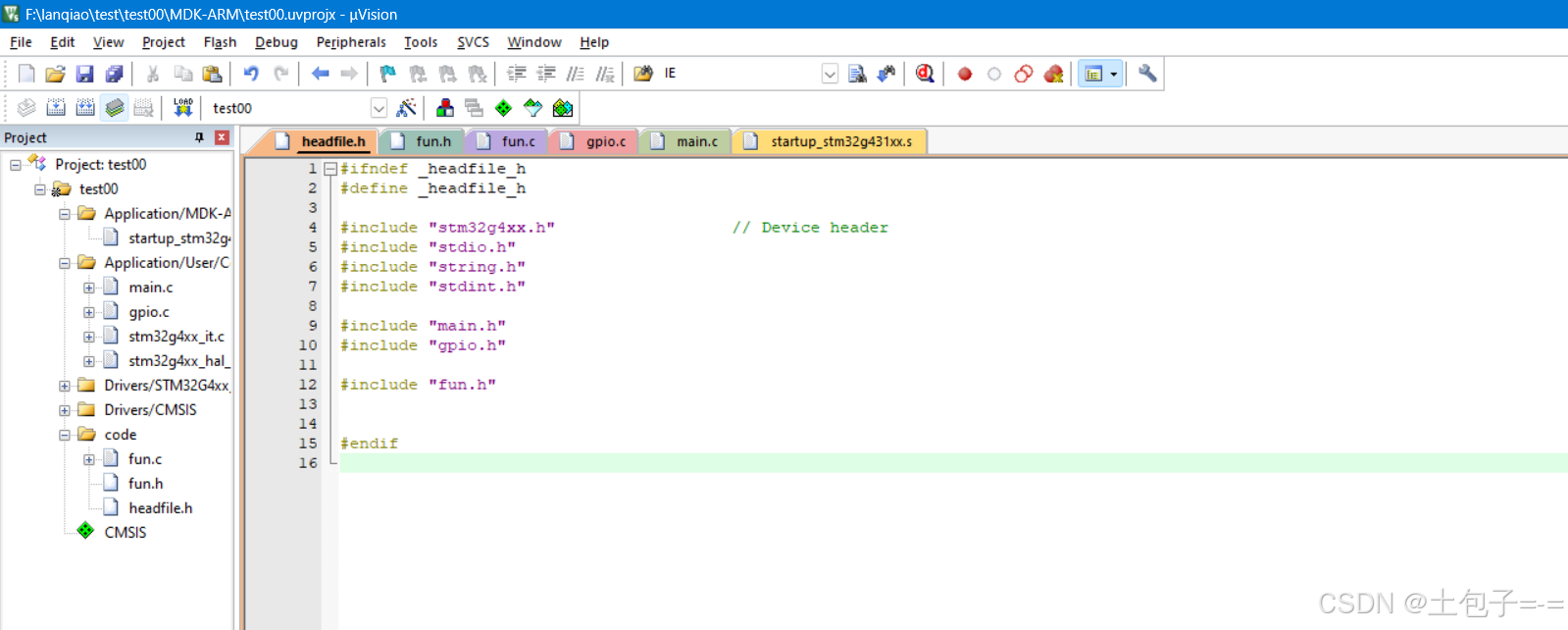
Task: Insert a breakpoint with red dot icon
Action: coord(965,74)
